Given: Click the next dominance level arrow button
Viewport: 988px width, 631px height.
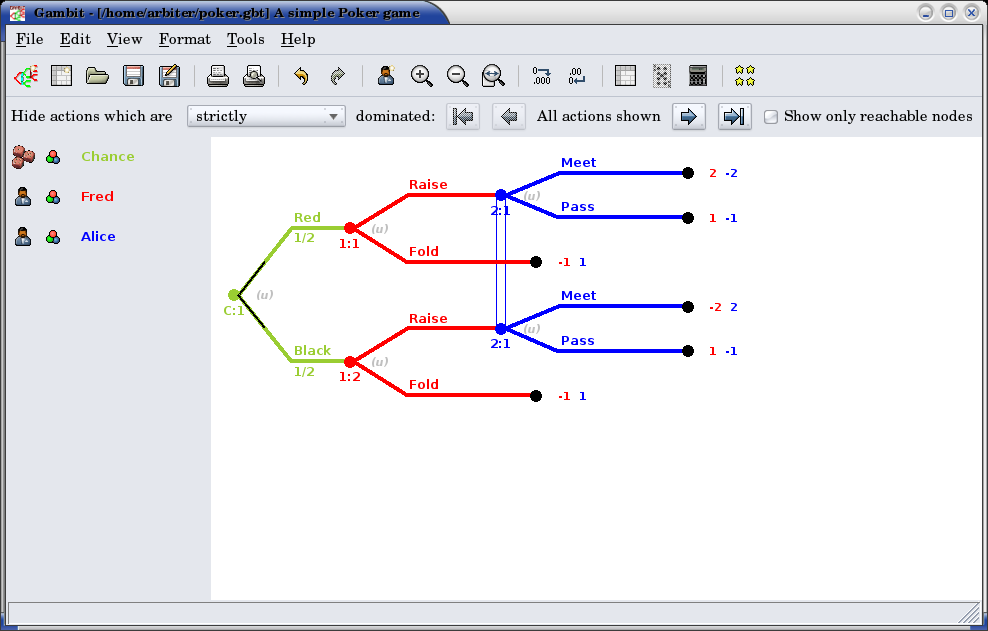Looking at the screenshot, I should 688,116.
